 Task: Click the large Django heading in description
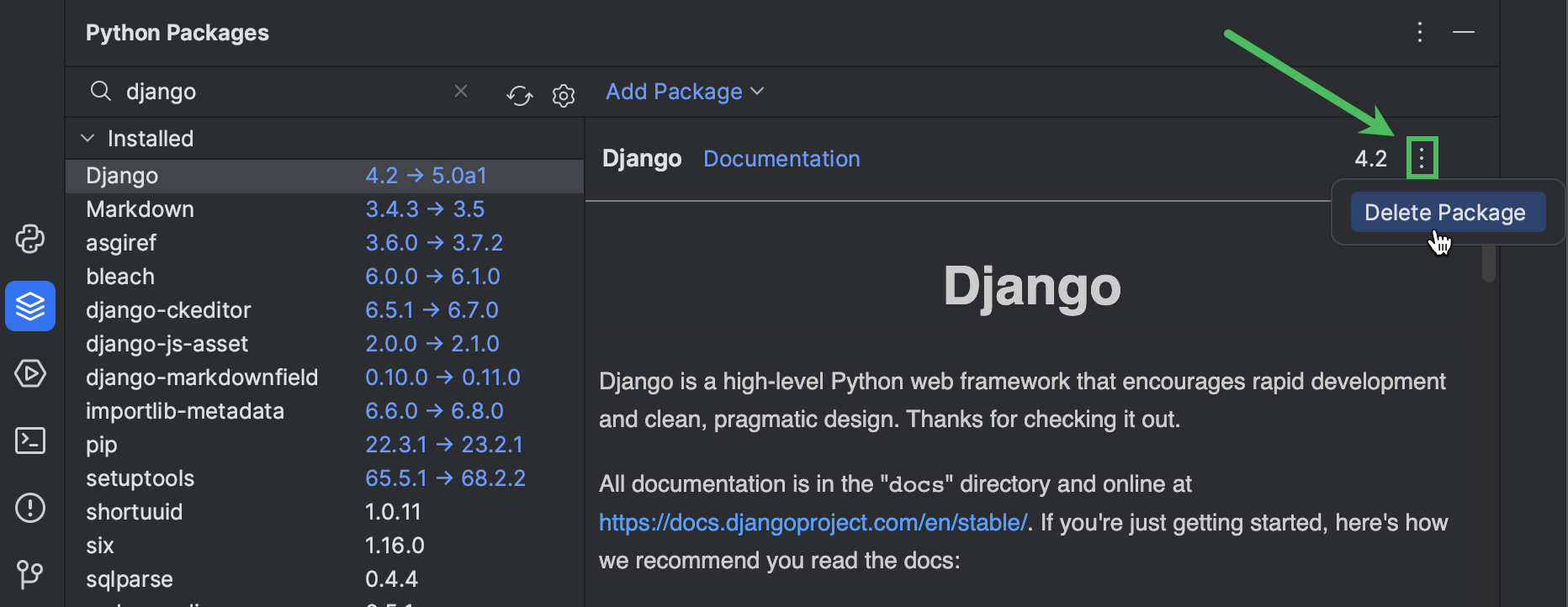(x=1032, y=288)
